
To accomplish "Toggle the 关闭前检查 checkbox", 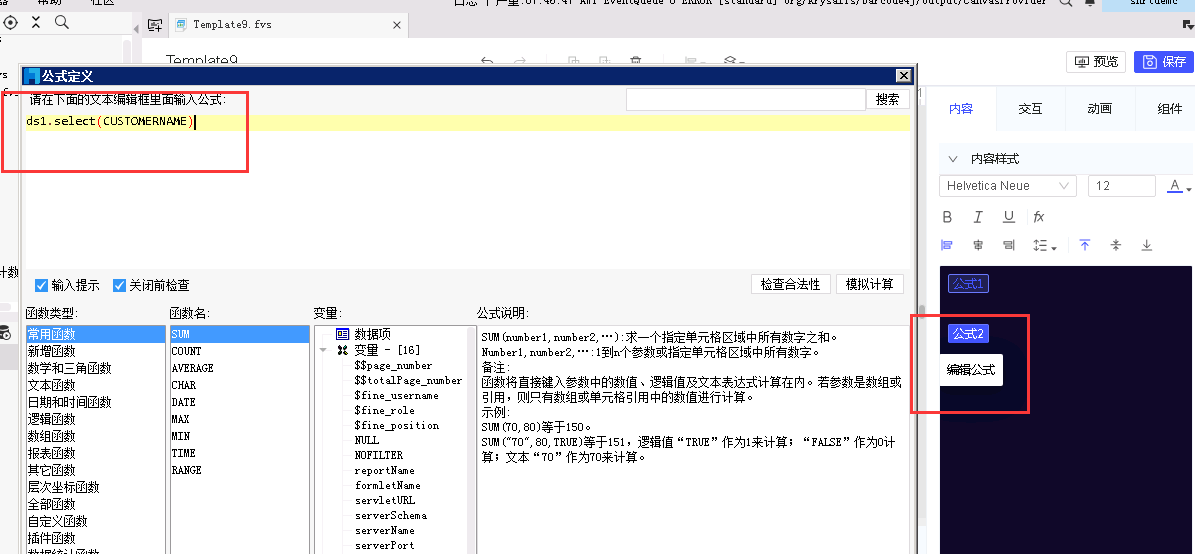I will click(119, 286).
